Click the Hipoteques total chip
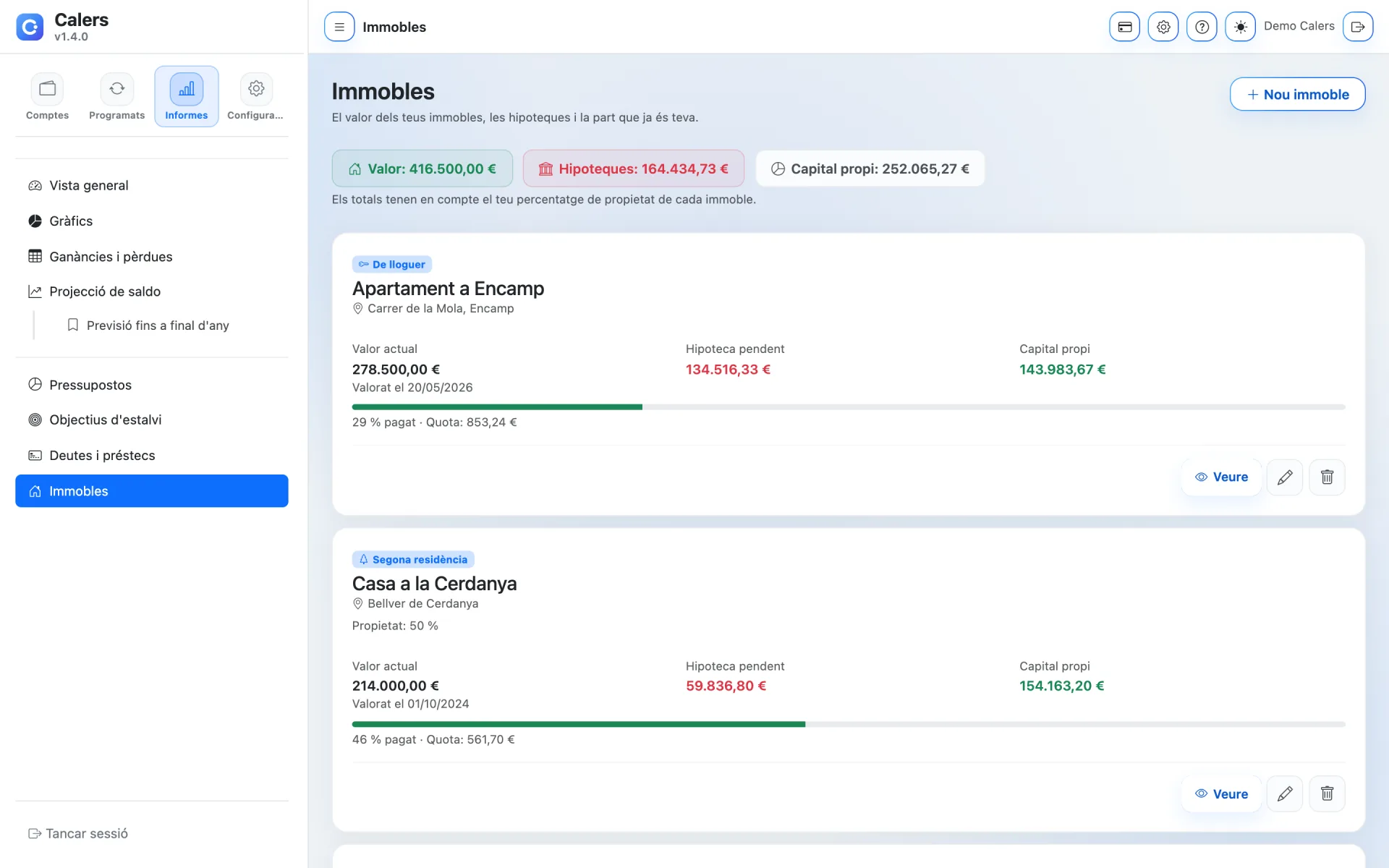This screenshot has height=868, width=1389. (634, 169)
